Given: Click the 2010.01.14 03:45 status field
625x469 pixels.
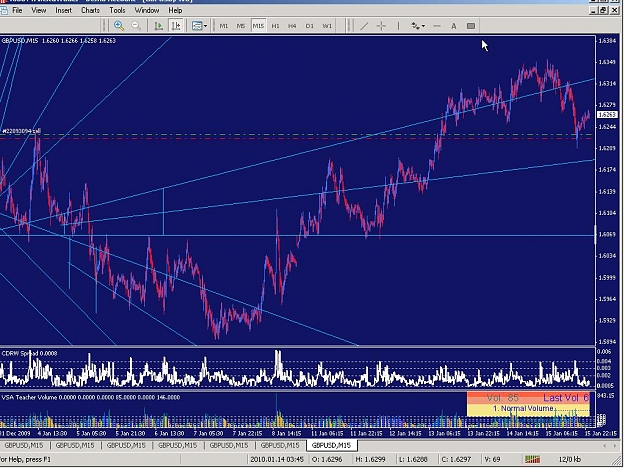Looking at the screenshot, I should coord(277,459).
